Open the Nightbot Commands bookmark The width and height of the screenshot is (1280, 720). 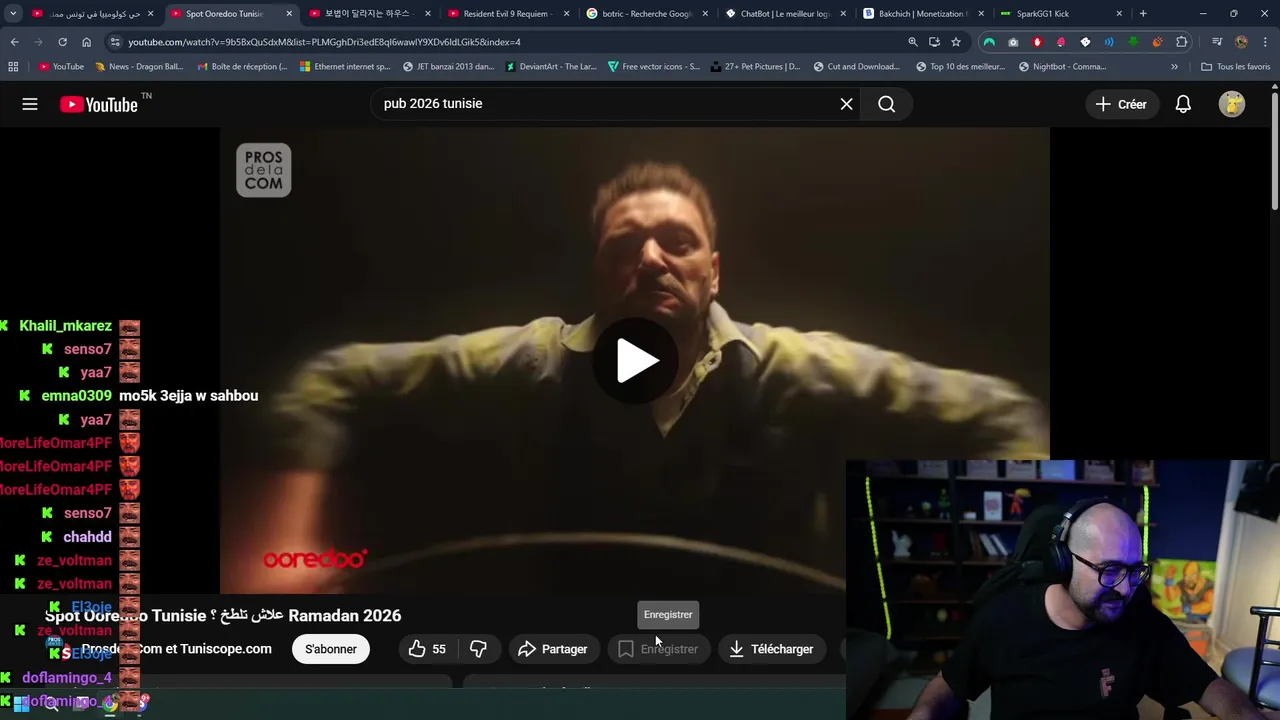point(1062,67)
